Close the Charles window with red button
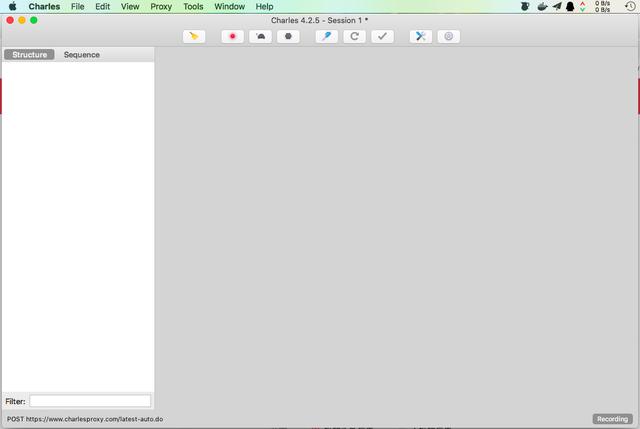The image size is (640, 429). coord(10,20)
